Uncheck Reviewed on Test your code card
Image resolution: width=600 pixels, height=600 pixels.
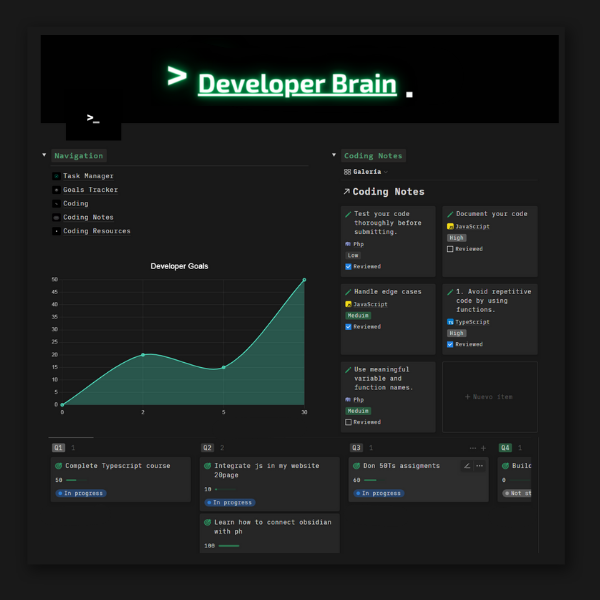coord(348,267)
